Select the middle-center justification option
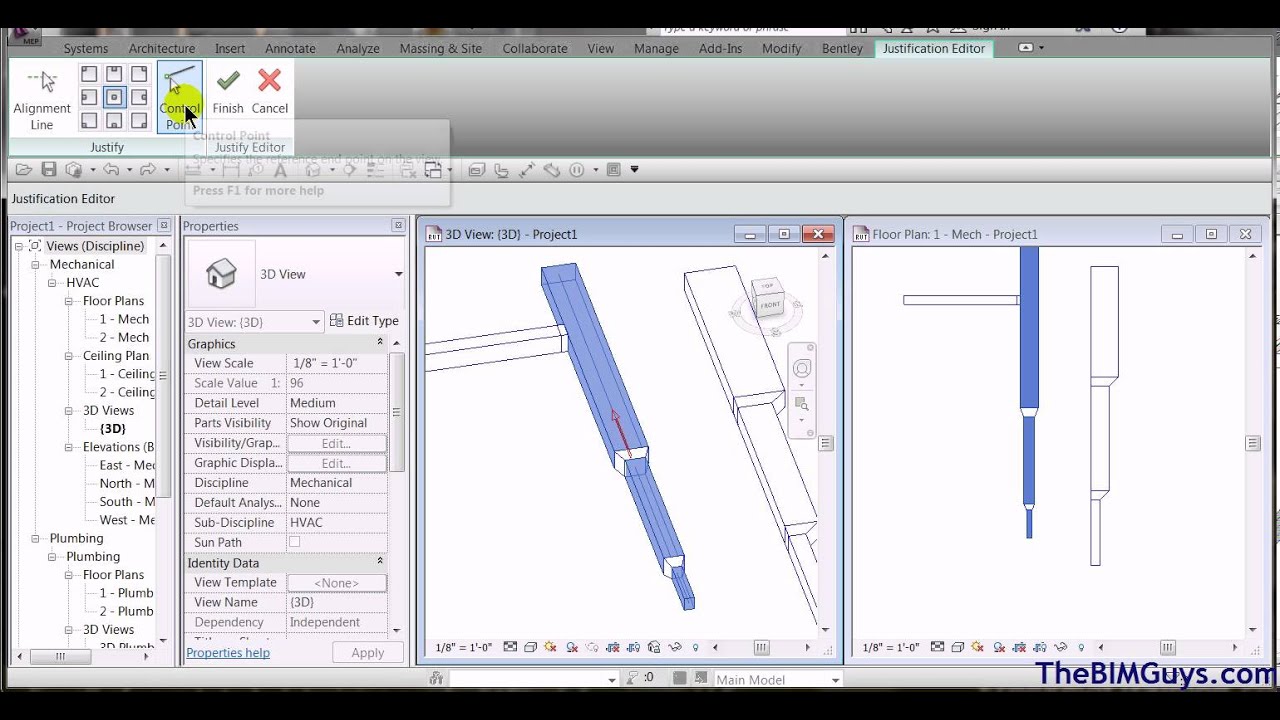This screenshot has height=720, width=1280. coord(114,98)
